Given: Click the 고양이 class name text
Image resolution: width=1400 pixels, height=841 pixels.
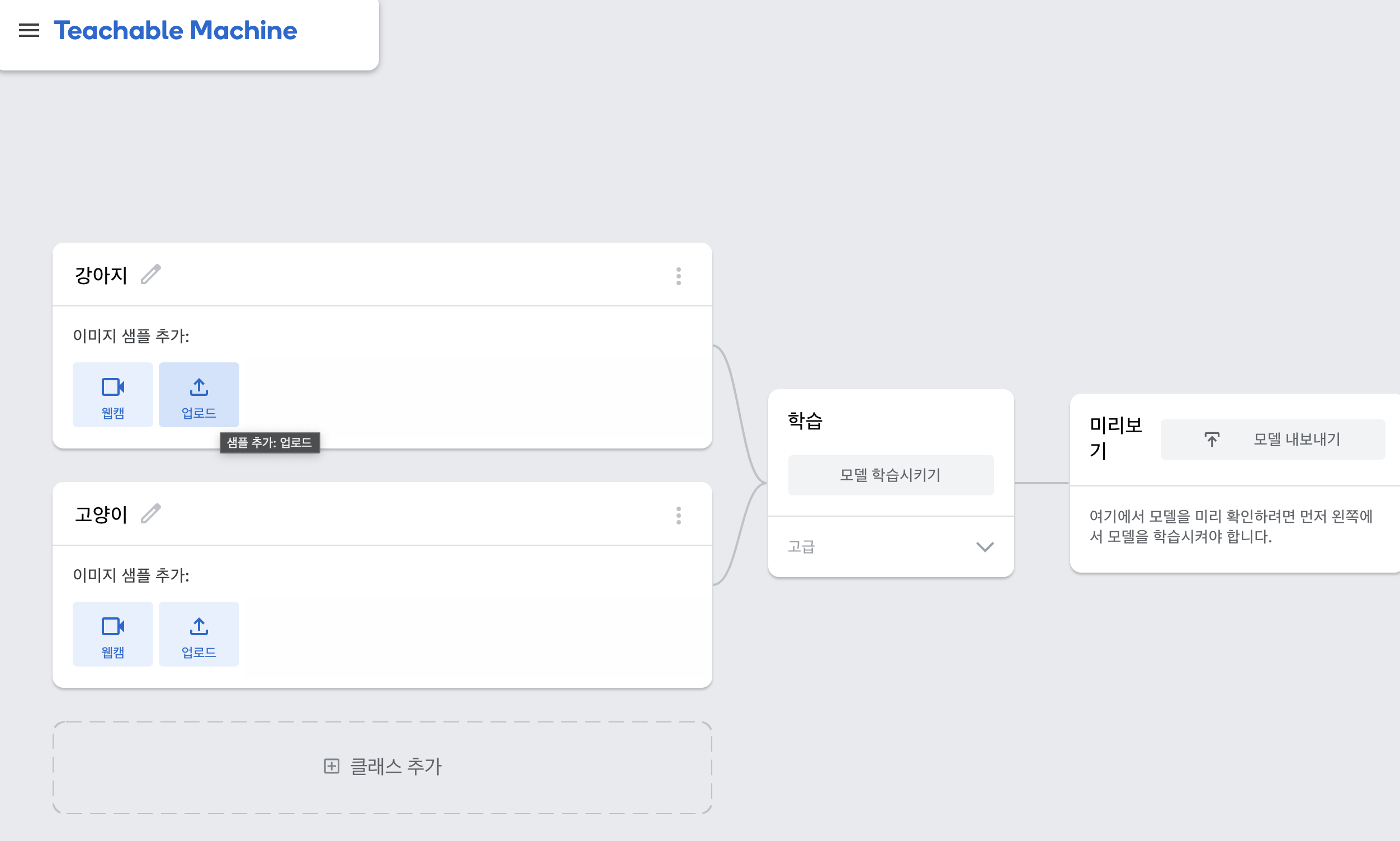Looking at the screenshot, I should [101, 514].
